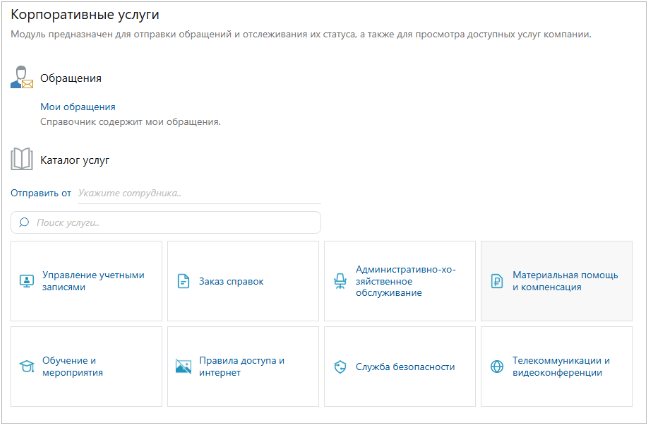Image resolution: width=649 pixels, height=426 pixels.
Task: Click the shield icon for Служба безопасности
Action: point(339,366)
